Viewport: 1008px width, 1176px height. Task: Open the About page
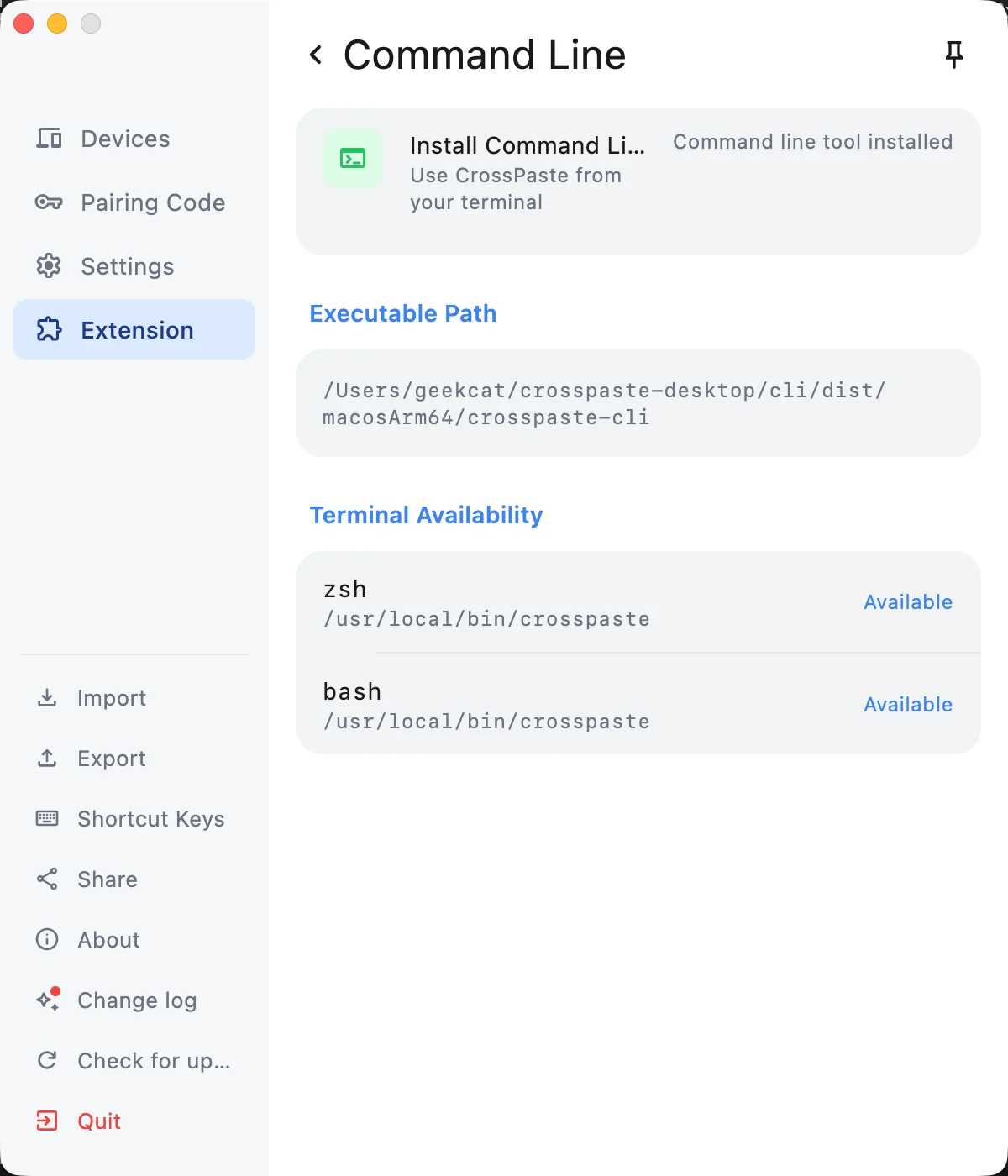(x=109, y=940)
